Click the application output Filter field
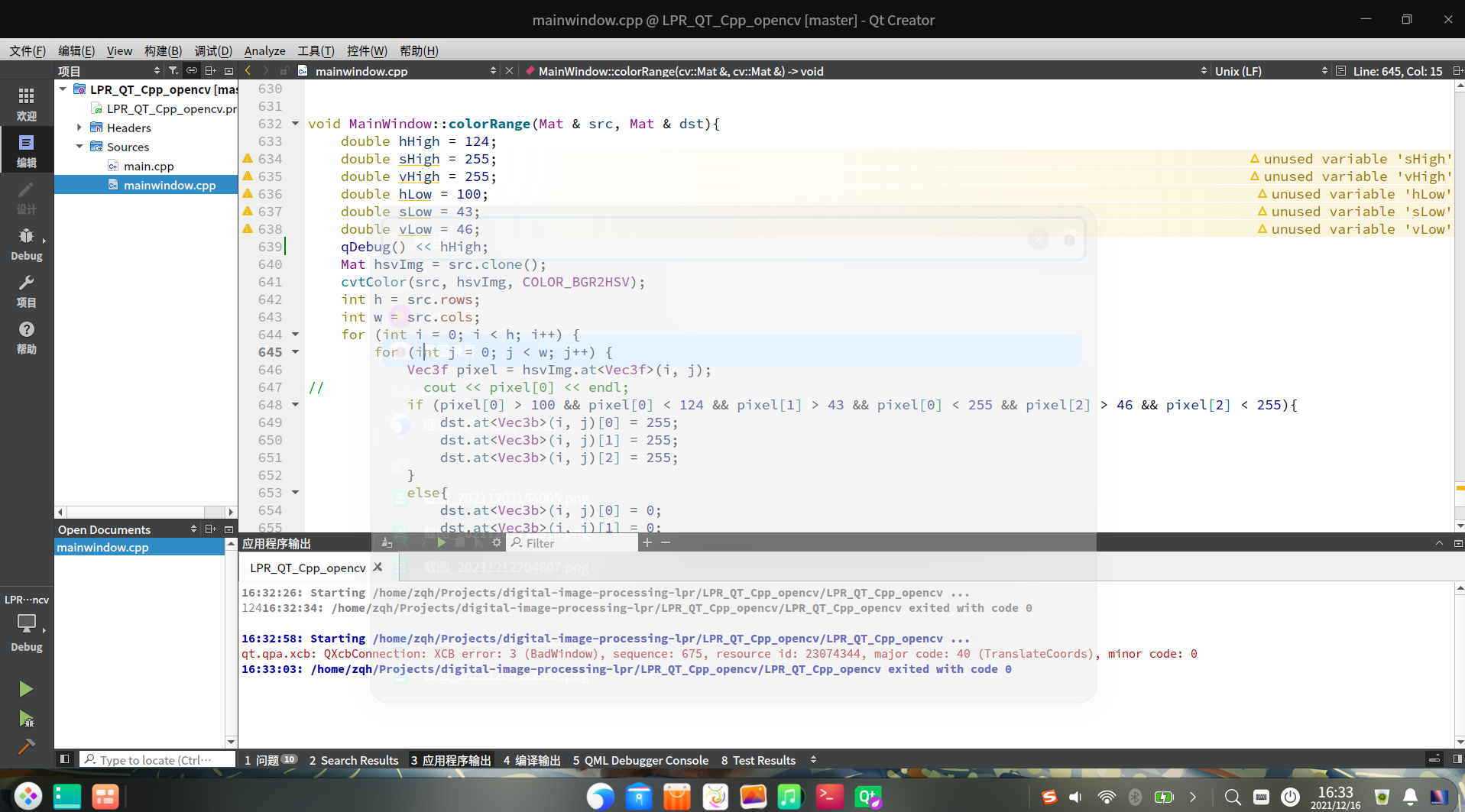The height and width of the screenshot is (812, 1465). tap(573, 543)
